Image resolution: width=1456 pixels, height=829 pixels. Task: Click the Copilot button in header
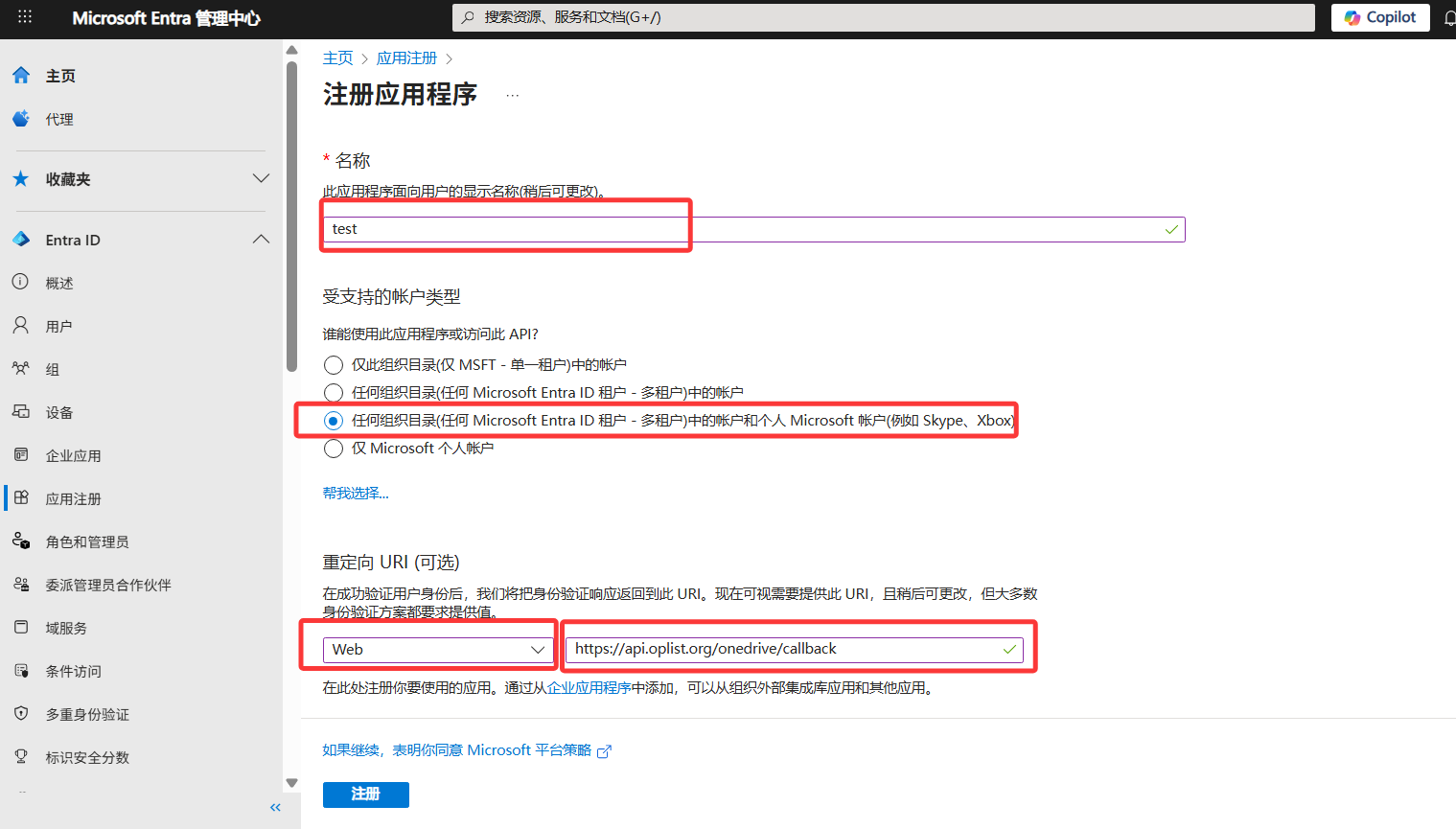click(x=1379, y=17)
